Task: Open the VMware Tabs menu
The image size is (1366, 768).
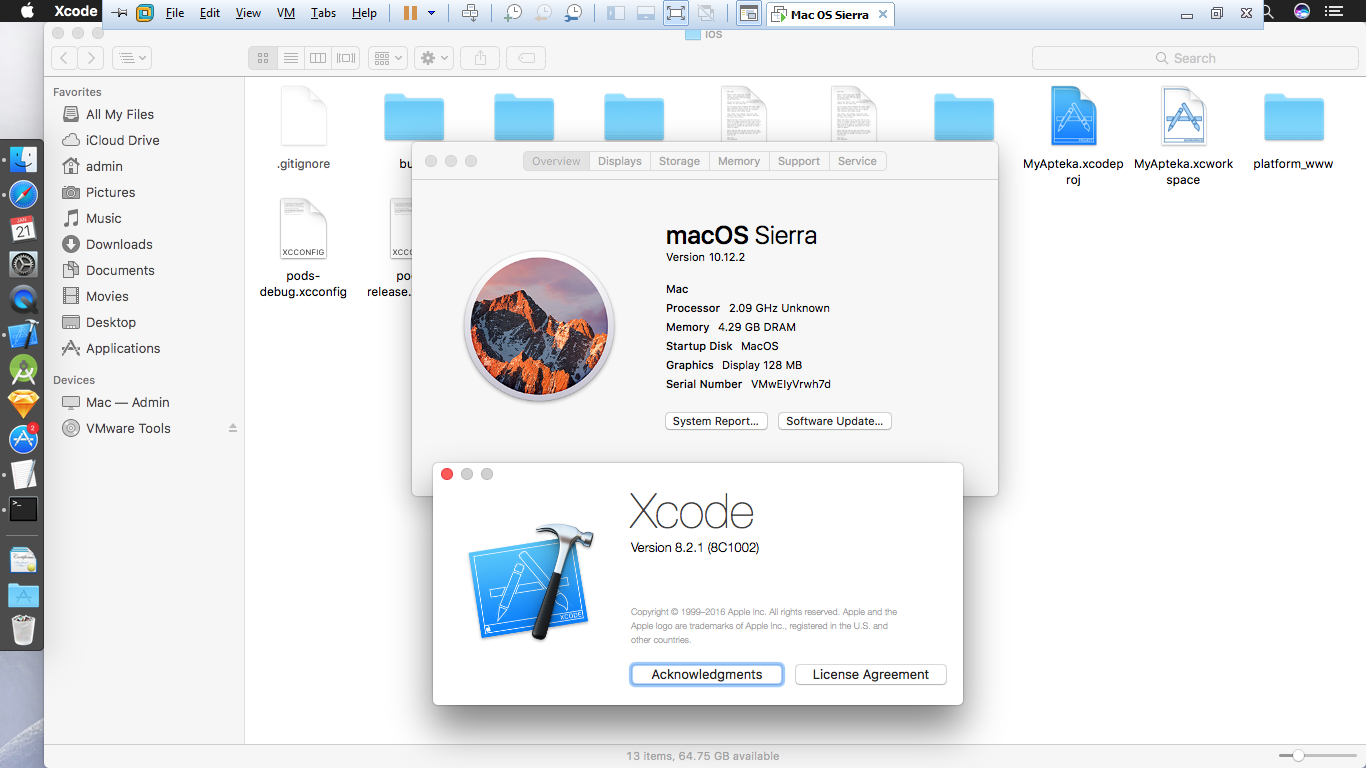Action: coord(323,13)
